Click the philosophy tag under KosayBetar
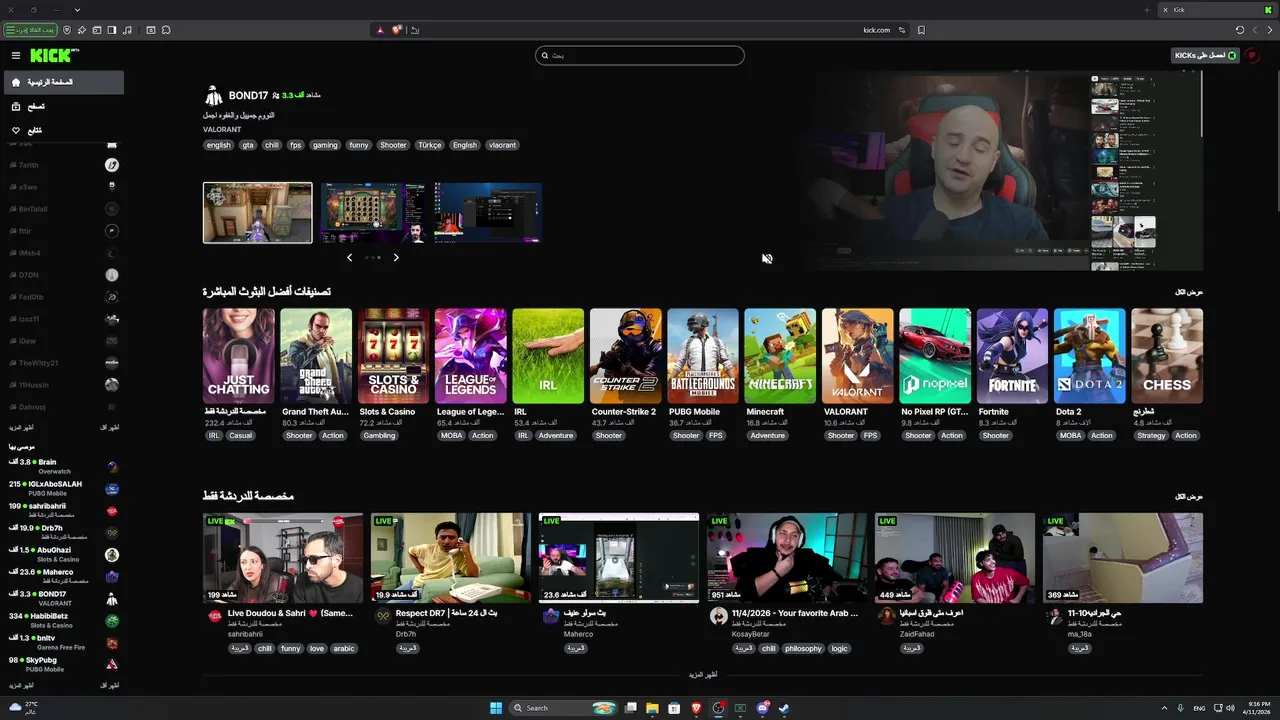 click(x=803, y=648)
